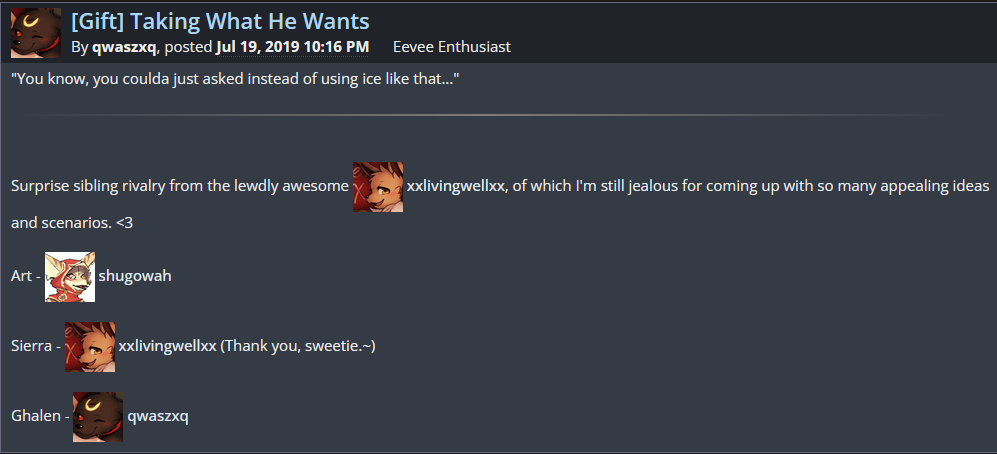This screenshot has width=997, height=454.
Task: Open the shugowah username link
Action: pos(134,276)
